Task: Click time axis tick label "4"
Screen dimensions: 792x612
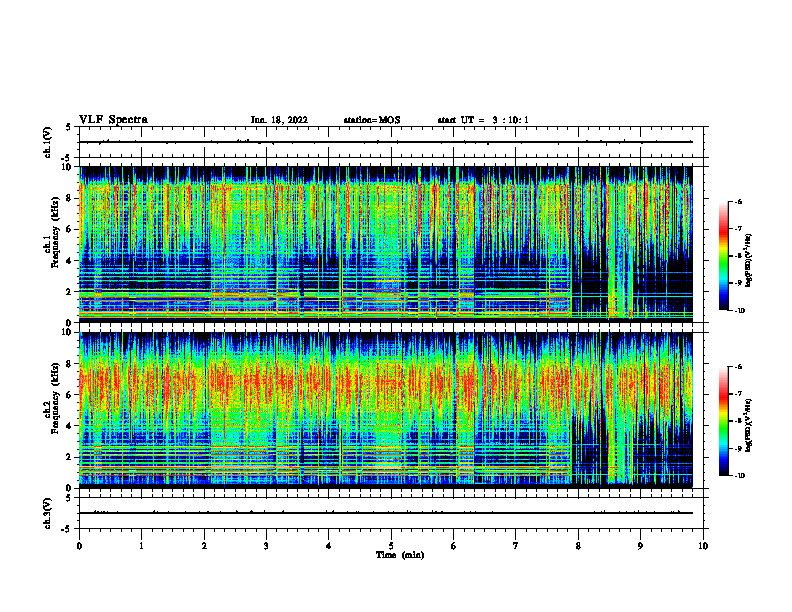Action: (x=329, y=546)
